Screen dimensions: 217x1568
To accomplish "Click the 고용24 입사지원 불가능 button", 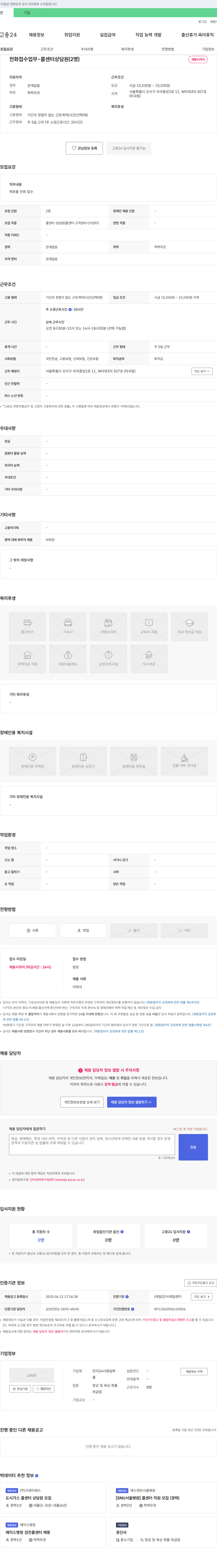I will point(129,148).
